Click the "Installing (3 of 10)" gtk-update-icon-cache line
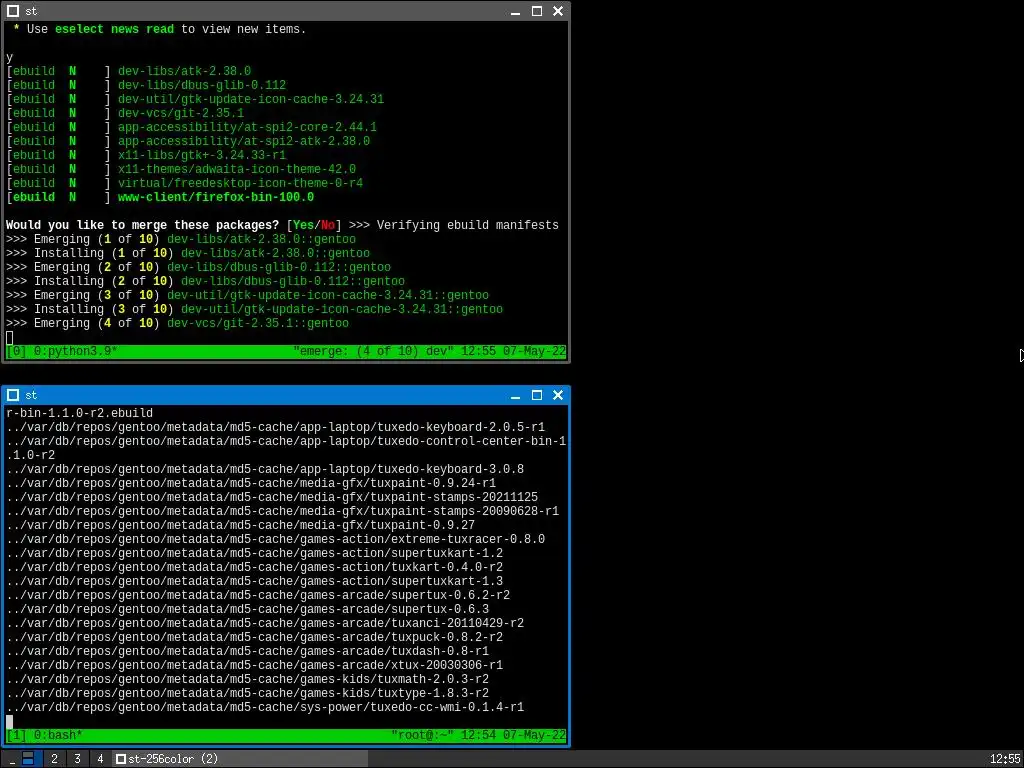1024x768 pixels. (255, 310)
